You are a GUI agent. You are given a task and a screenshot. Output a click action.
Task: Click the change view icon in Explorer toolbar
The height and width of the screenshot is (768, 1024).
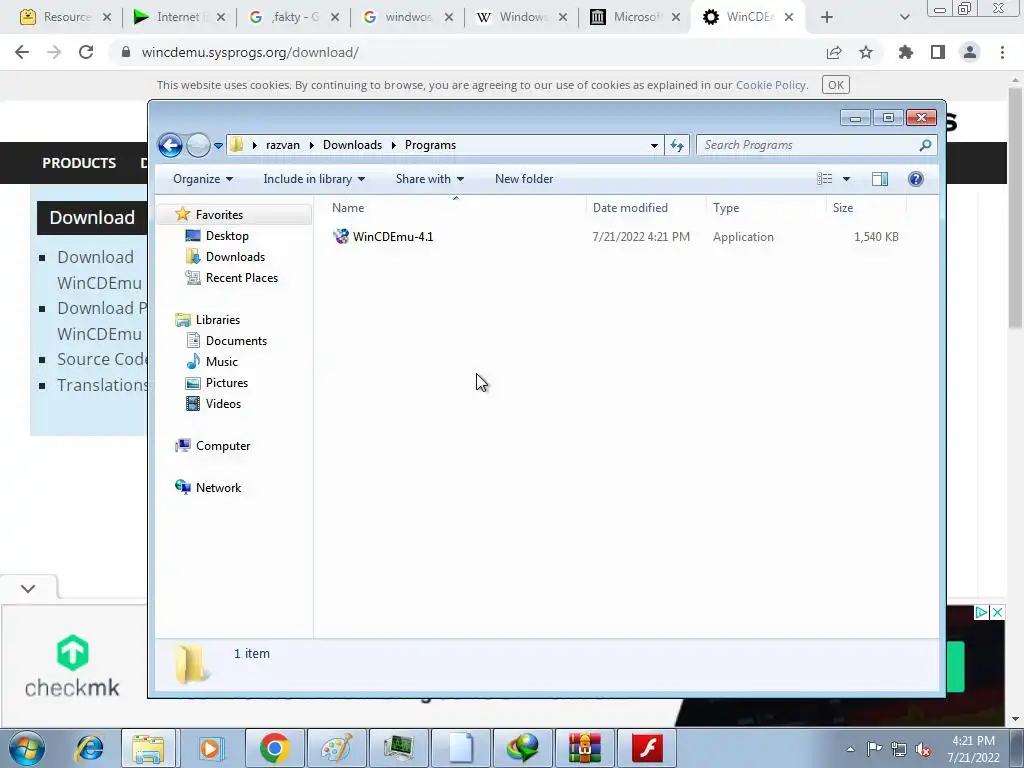[x=825, y=179]
